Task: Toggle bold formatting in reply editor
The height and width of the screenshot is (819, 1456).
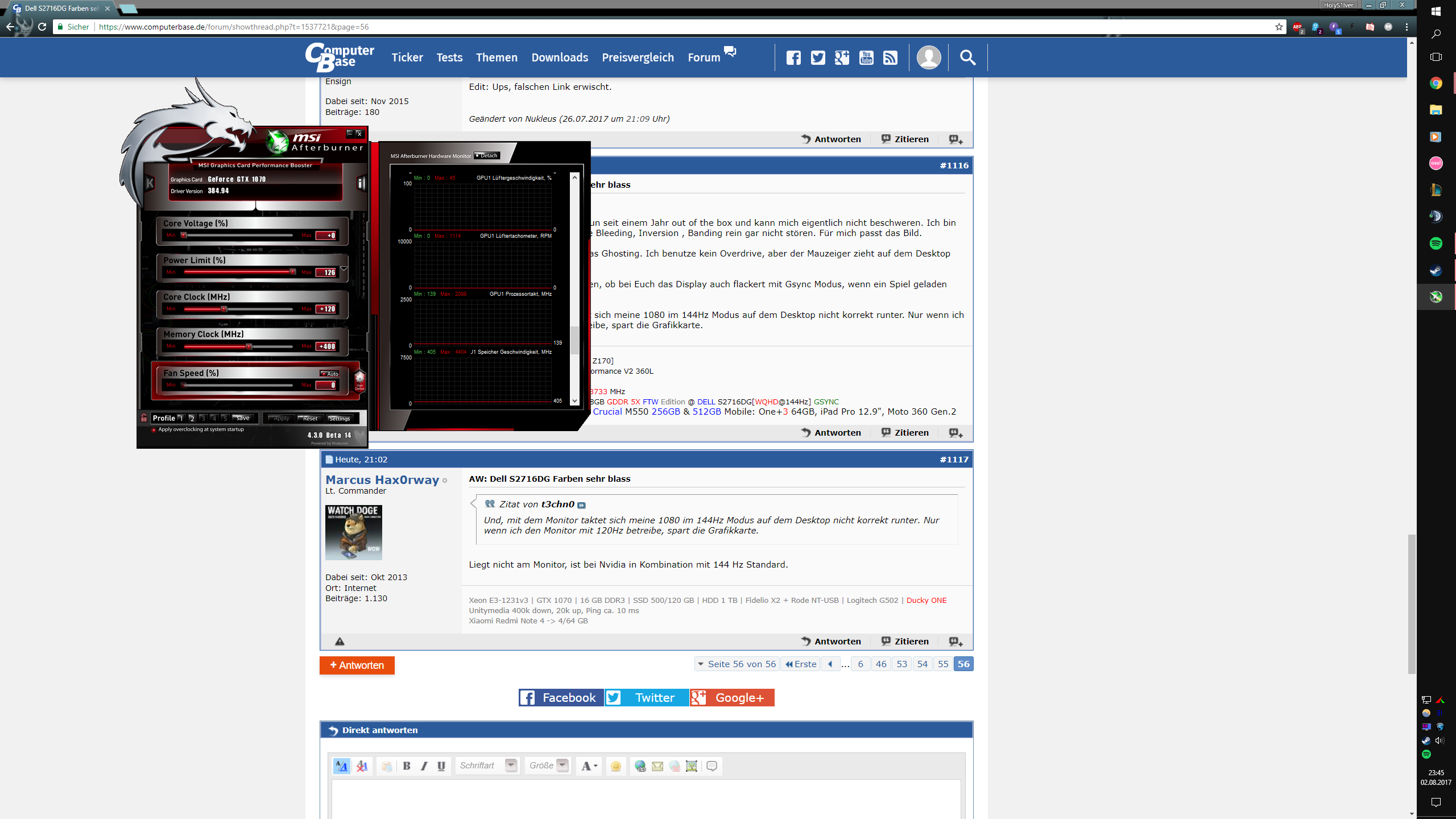Action: point(407,766)
